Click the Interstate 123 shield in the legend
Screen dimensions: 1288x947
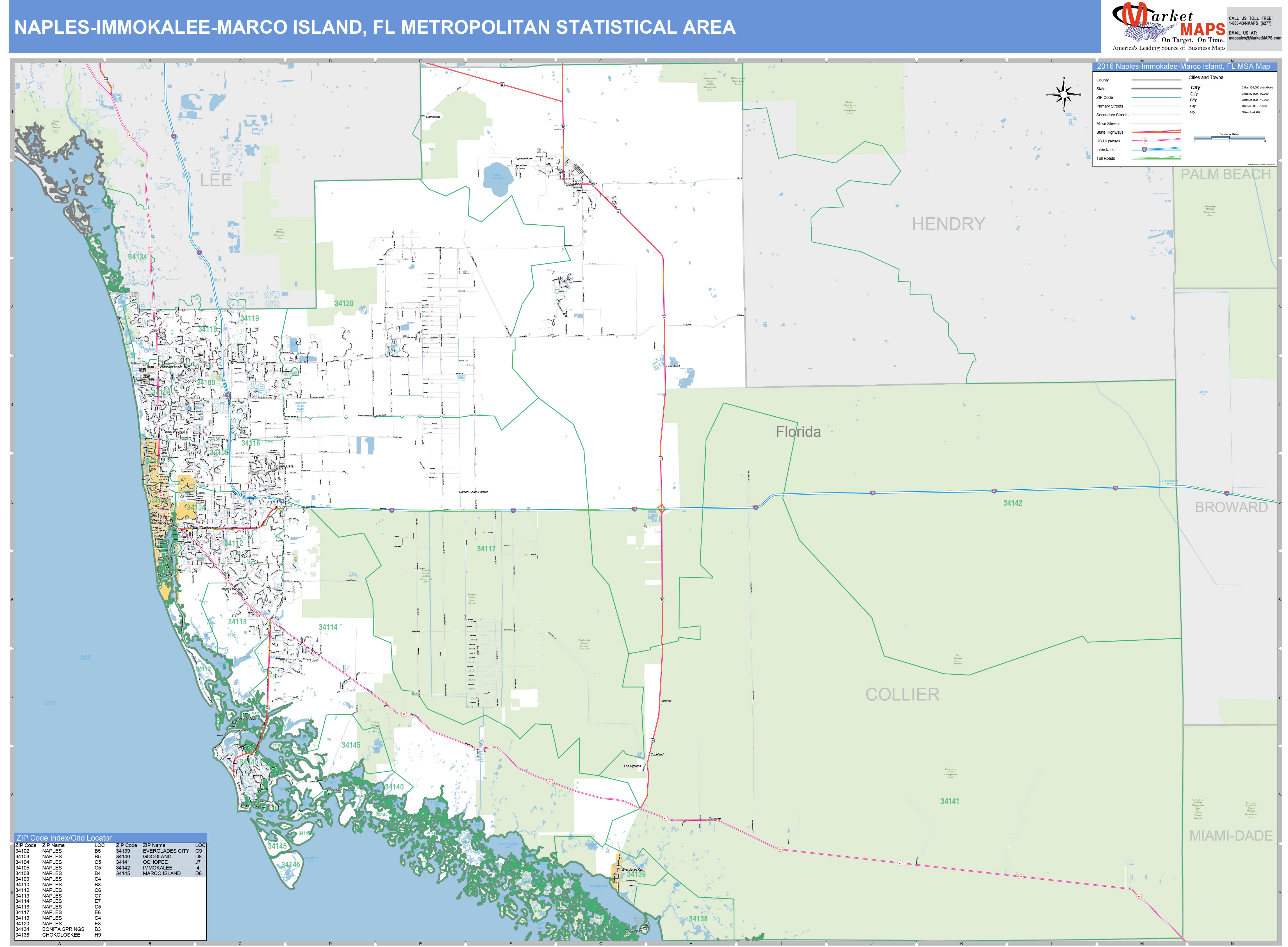click(x=1145, y=150)
